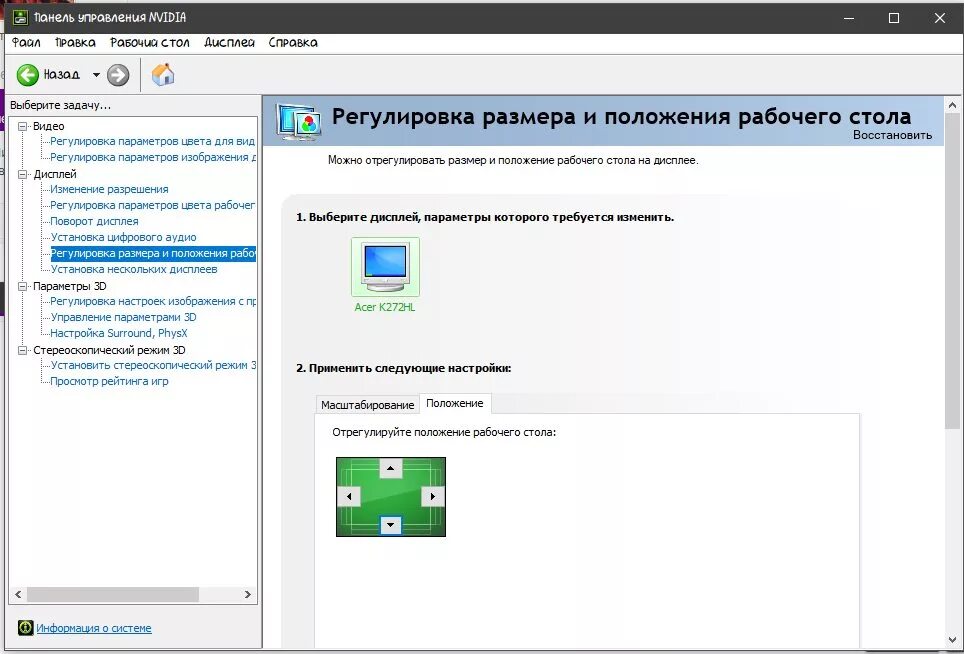
Task: Click task tree horizontal scrollbar right arrow
Action: click(x=248, y=594)
